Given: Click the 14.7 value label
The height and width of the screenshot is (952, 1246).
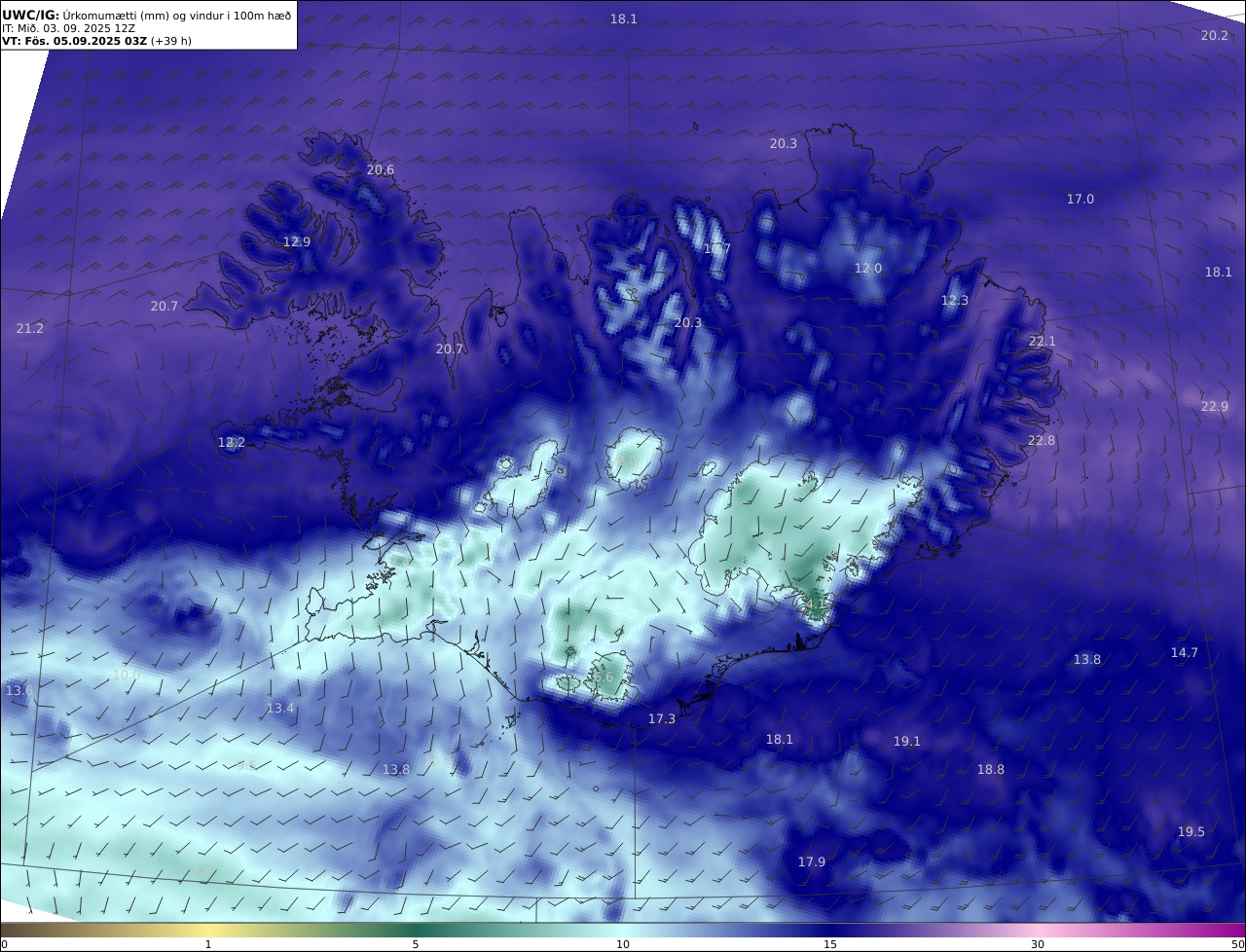Looking at the screenshot, I should click(1185, 653).
